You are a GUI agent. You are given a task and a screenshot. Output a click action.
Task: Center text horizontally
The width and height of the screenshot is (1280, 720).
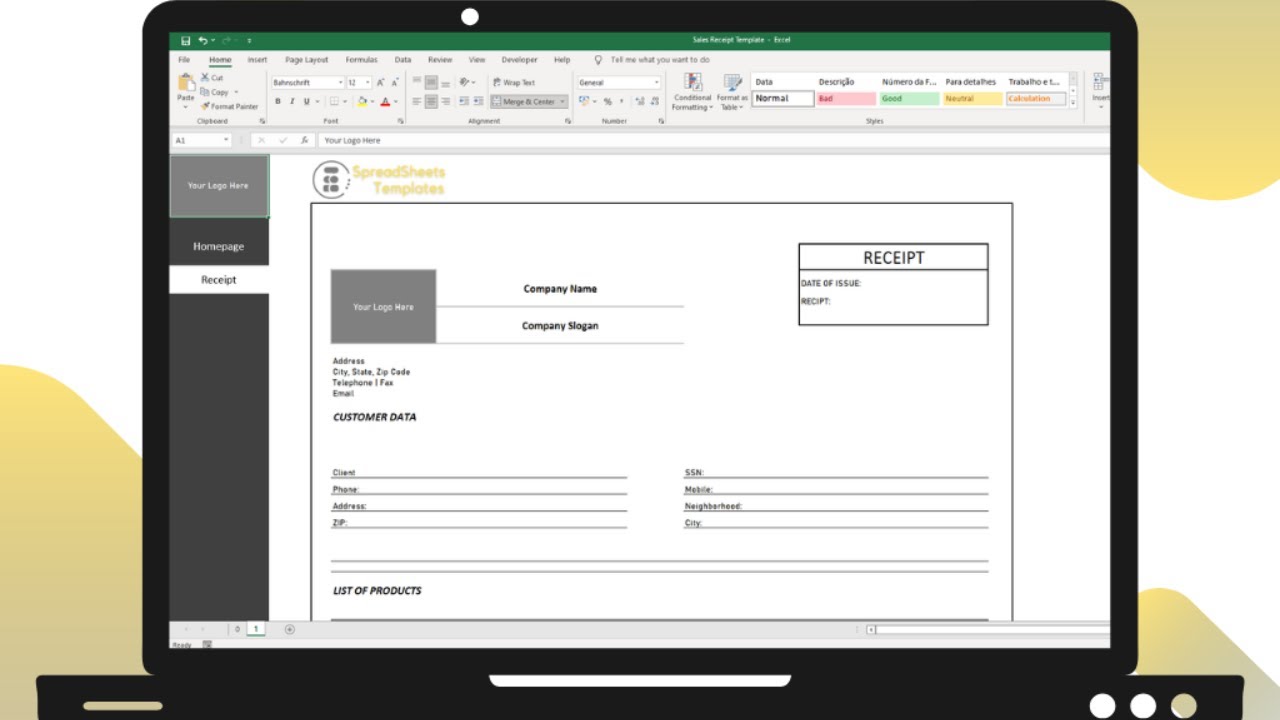[431, 102]
